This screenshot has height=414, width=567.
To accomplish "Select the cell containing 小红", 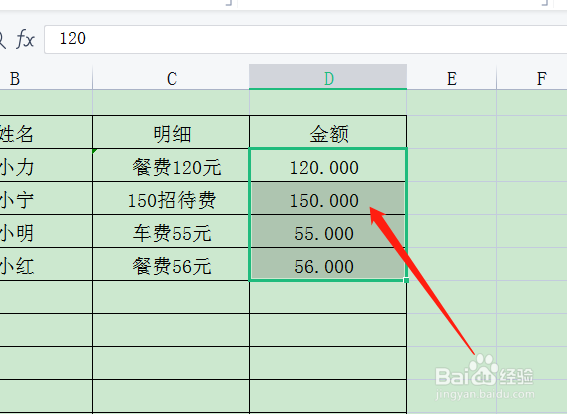I will 46,265.
